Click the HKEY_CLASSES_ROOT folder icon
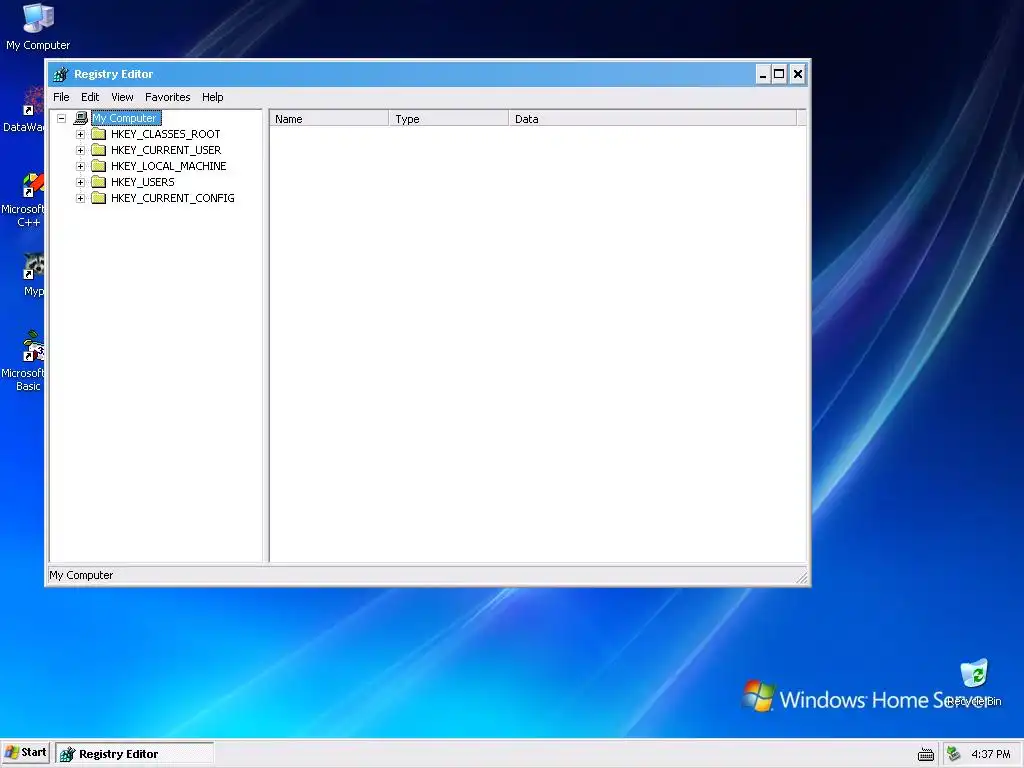This screenshot has height=768, width=1024. pyautogui.click(x=99, y=134)
